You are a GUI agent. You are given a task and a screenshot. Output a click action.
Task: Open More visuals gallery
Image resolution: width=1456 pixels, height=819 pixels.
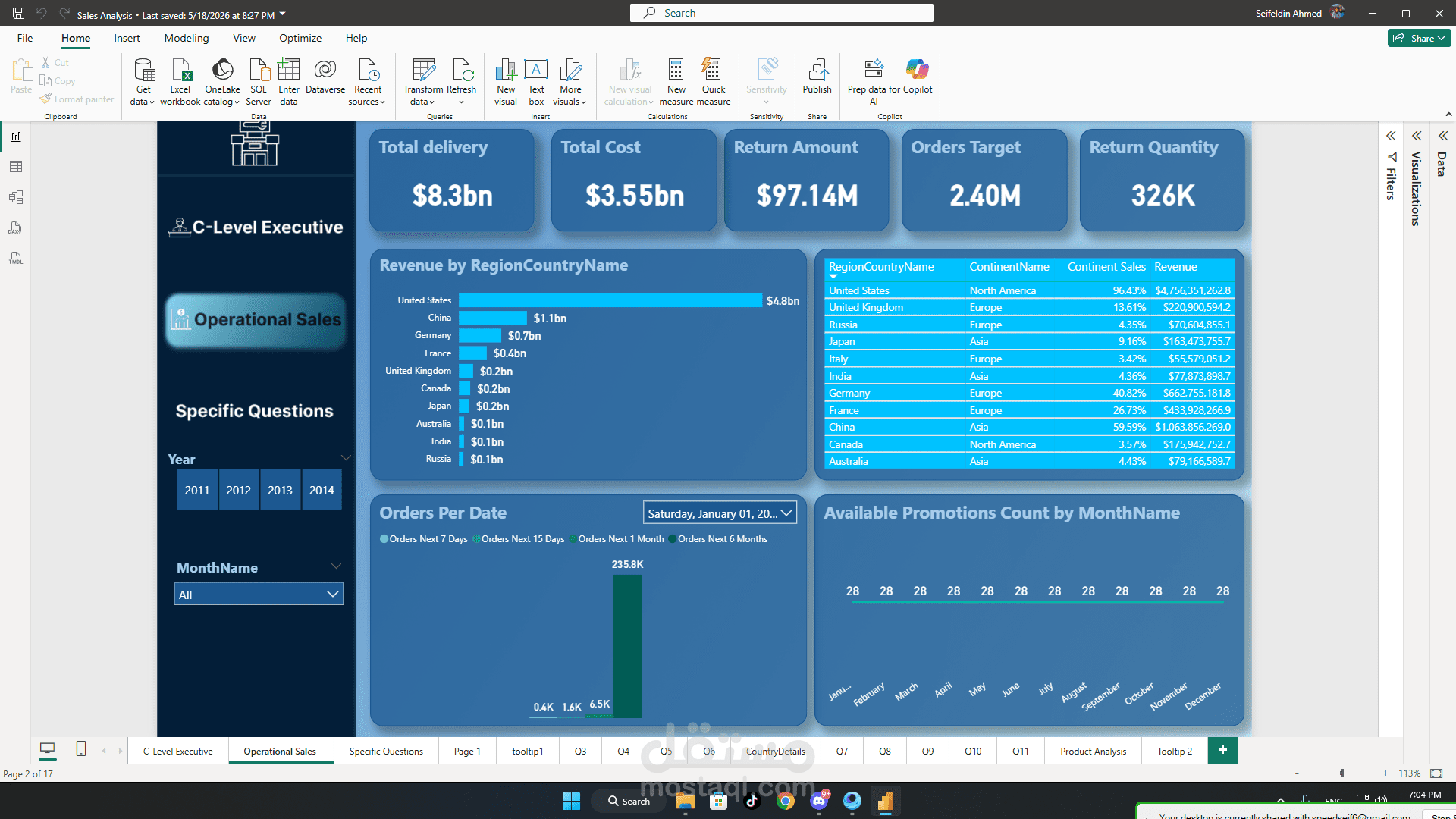pos(570,82)
